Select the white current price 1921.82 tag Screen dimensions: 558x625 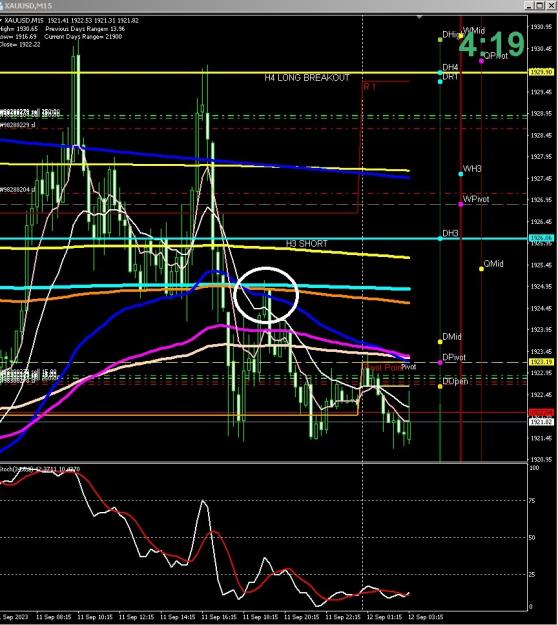[541, 421]
